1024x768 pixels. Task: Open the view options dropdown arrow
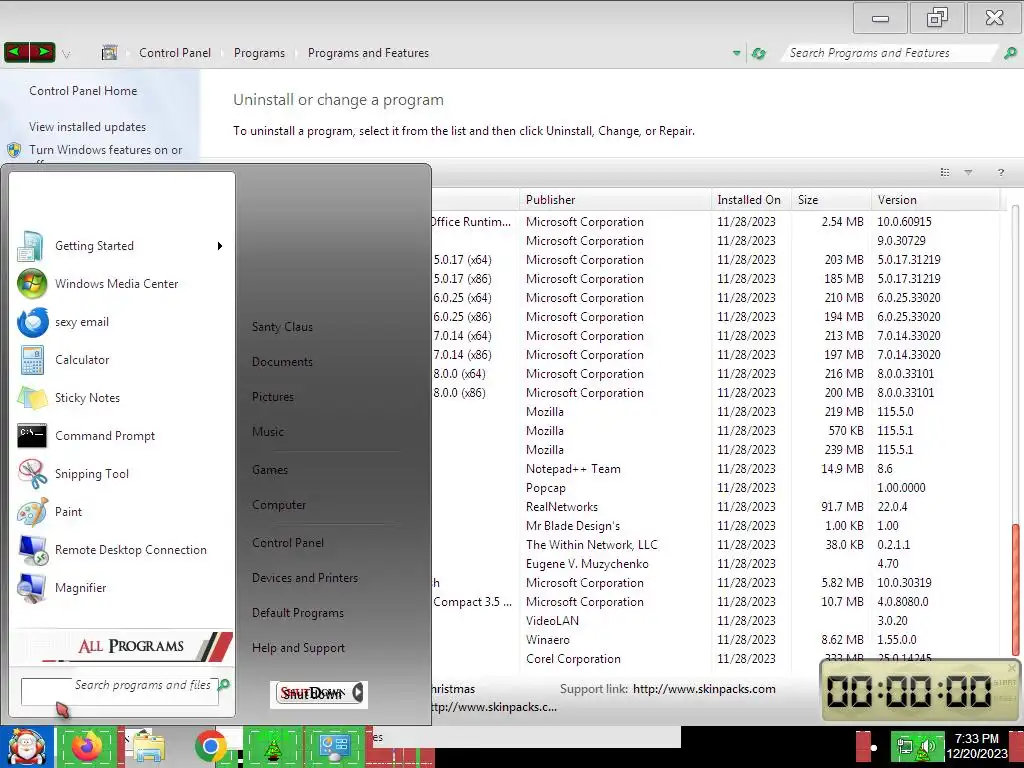(968, 172)
